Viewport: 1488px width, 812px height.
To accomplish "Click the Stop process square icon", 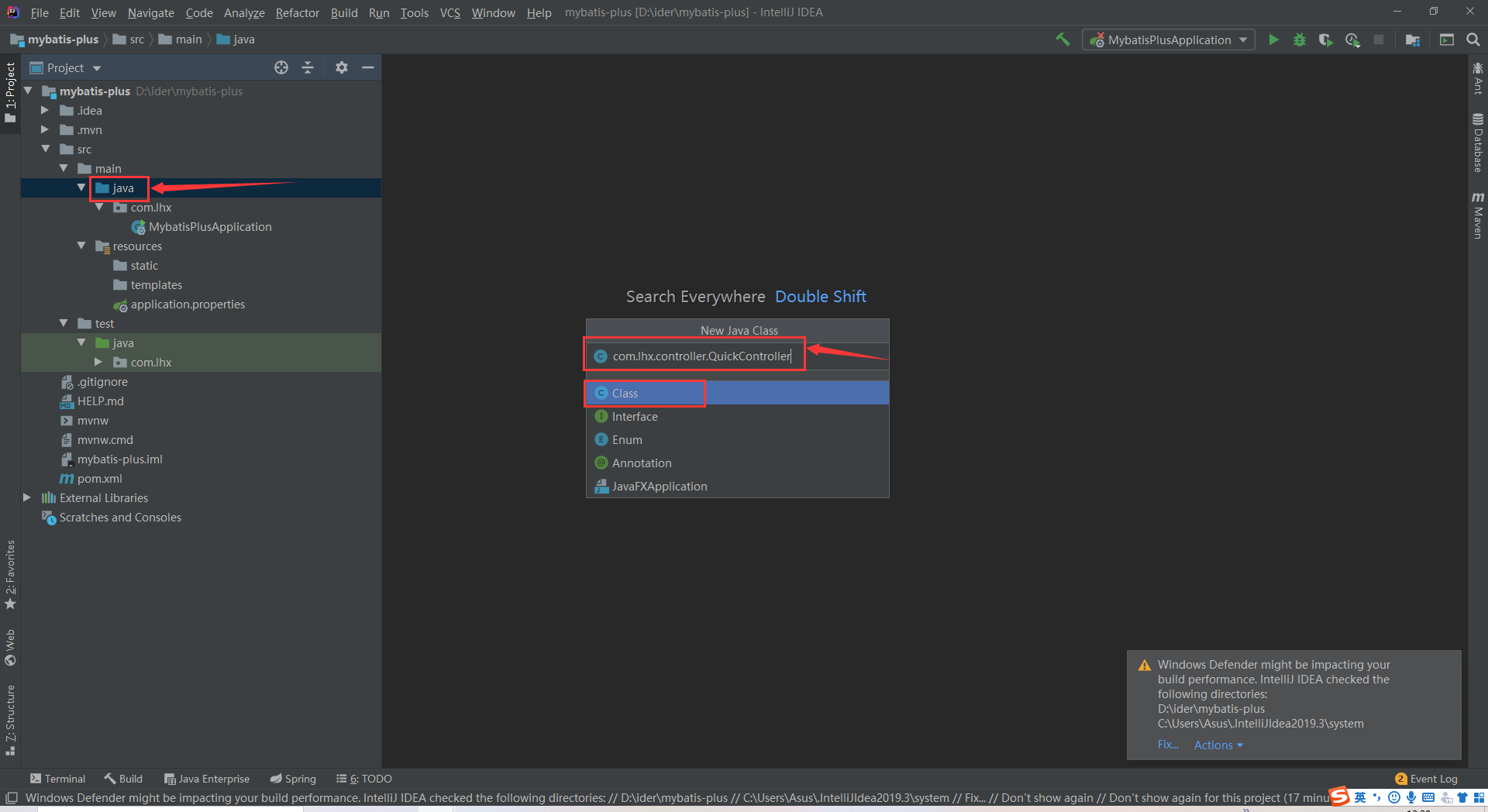I will pyautogui.click(x=1379, y=40).
